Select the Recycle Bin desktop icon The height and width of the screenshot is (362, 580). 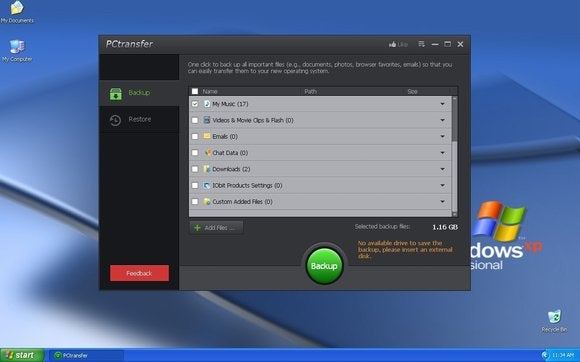click(554, 321)
